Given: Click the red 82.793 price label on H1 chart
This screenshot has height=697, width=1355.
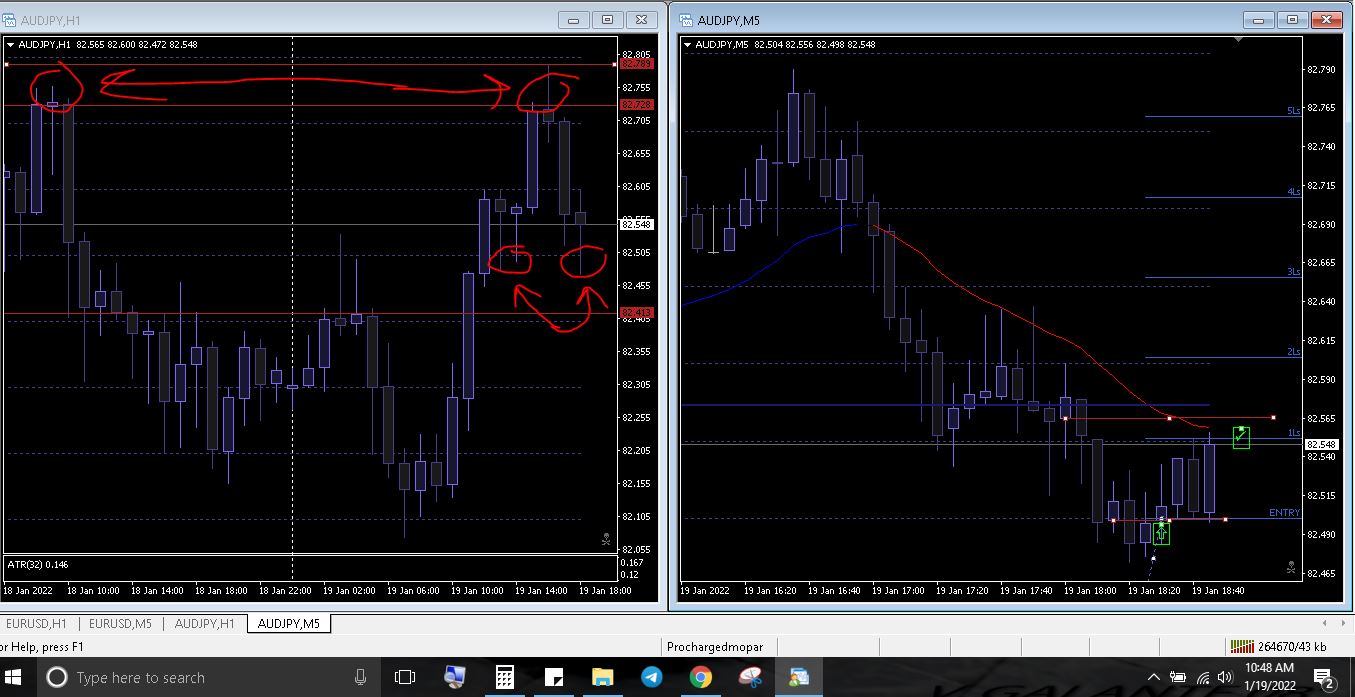Looking at the screenshot, I should pyautogui.click(x=637, y=64).
